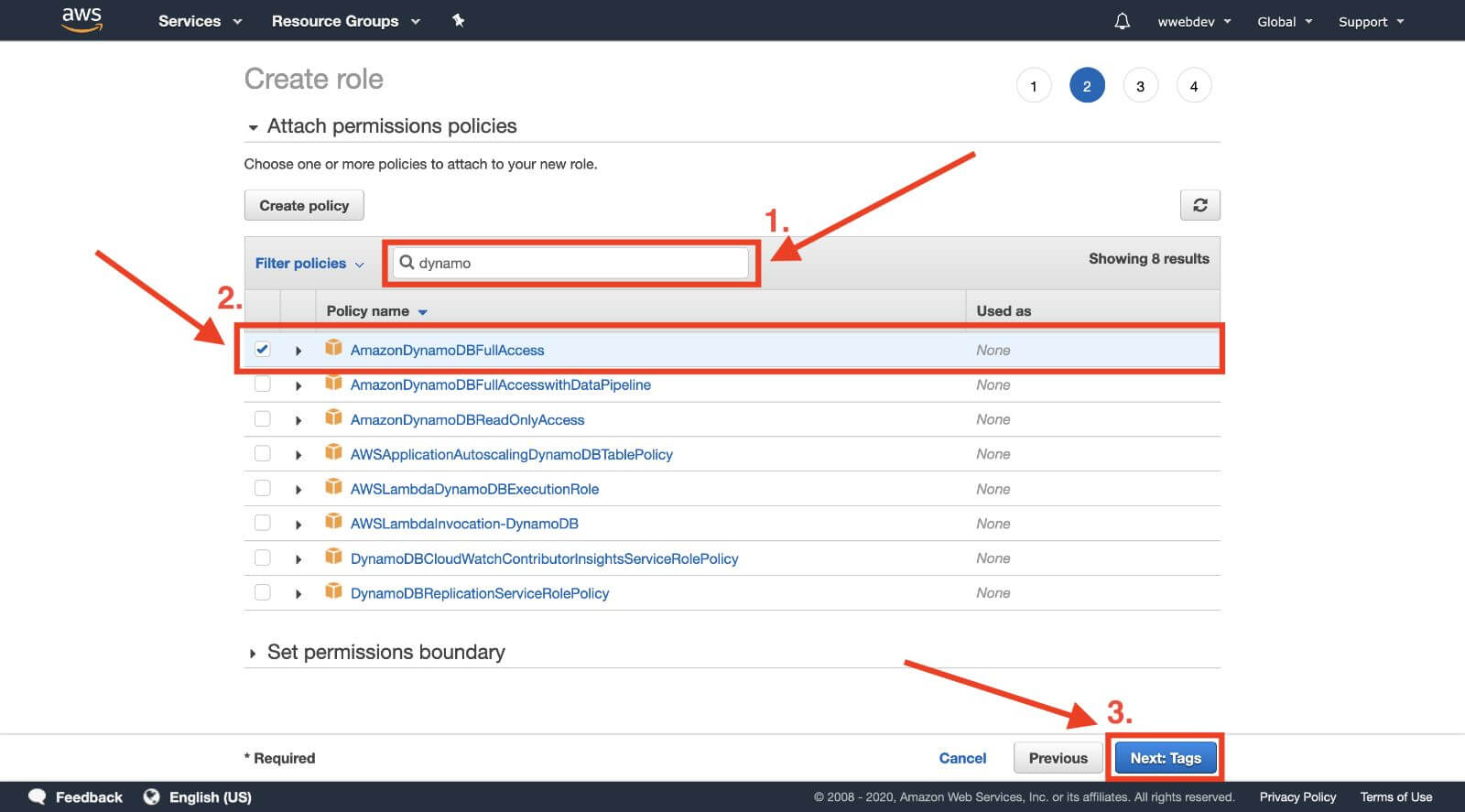Expand details of AmazonDynamoDBFullAccesswithDataPipeline row

[x=298, y=385]
